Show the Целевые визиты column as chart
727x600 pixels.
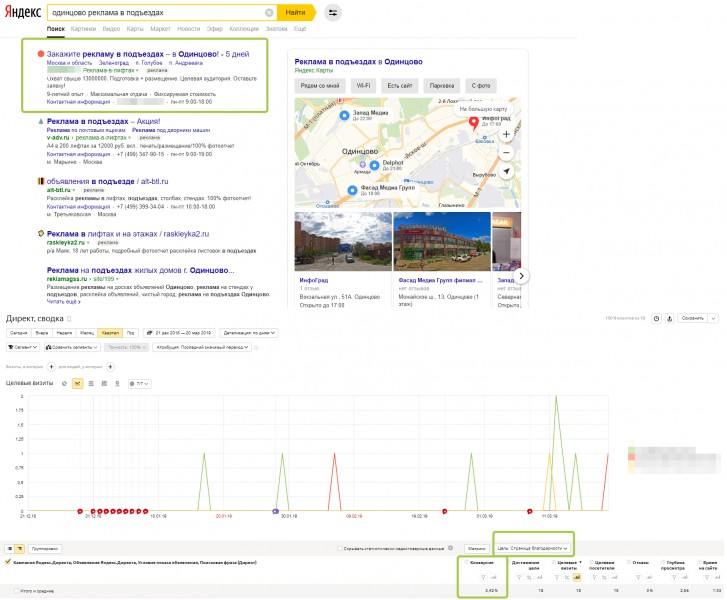pyautogui.click(x=577, y=577)
